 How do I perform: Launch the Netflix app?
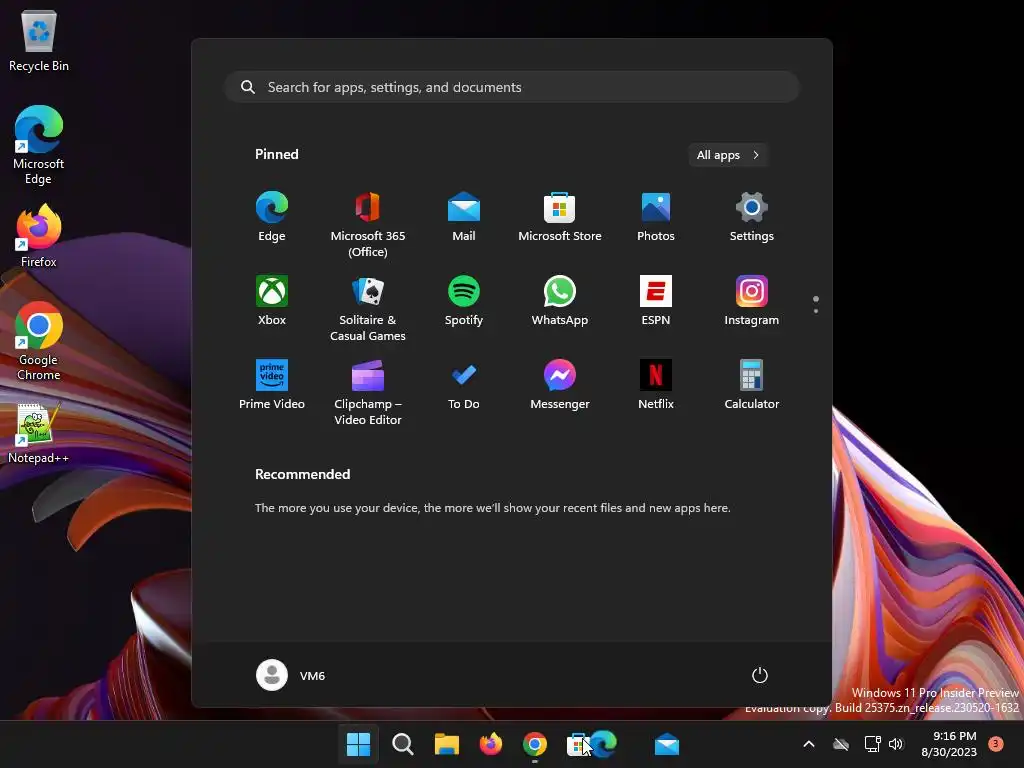656,385
